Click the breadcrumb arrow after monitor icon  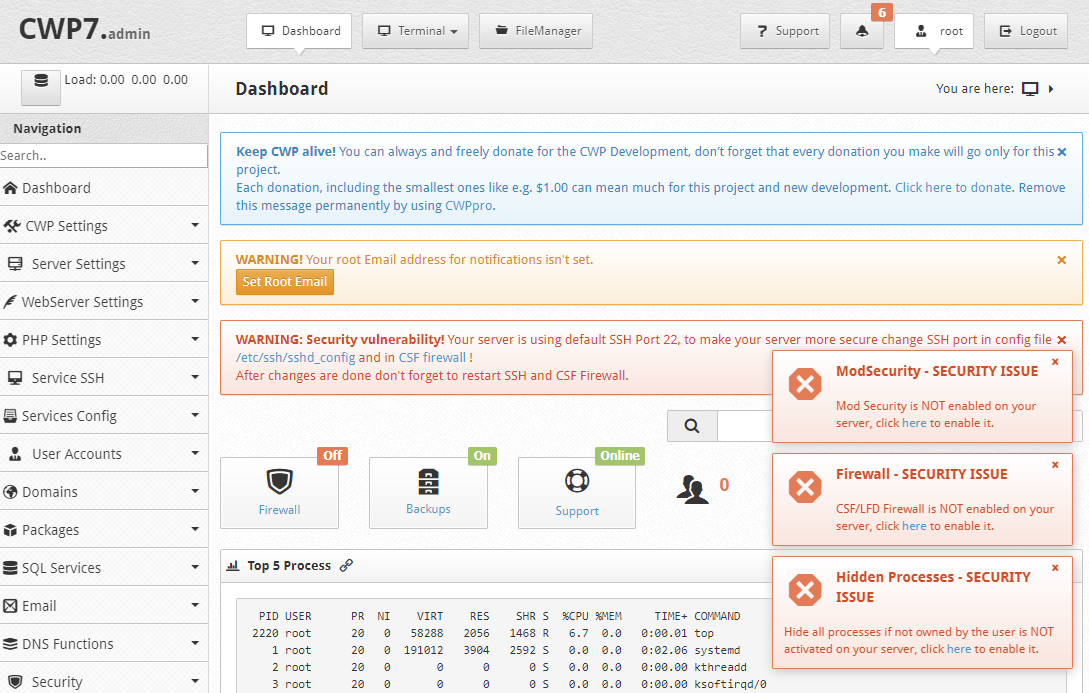click(x=1051, y=89)
